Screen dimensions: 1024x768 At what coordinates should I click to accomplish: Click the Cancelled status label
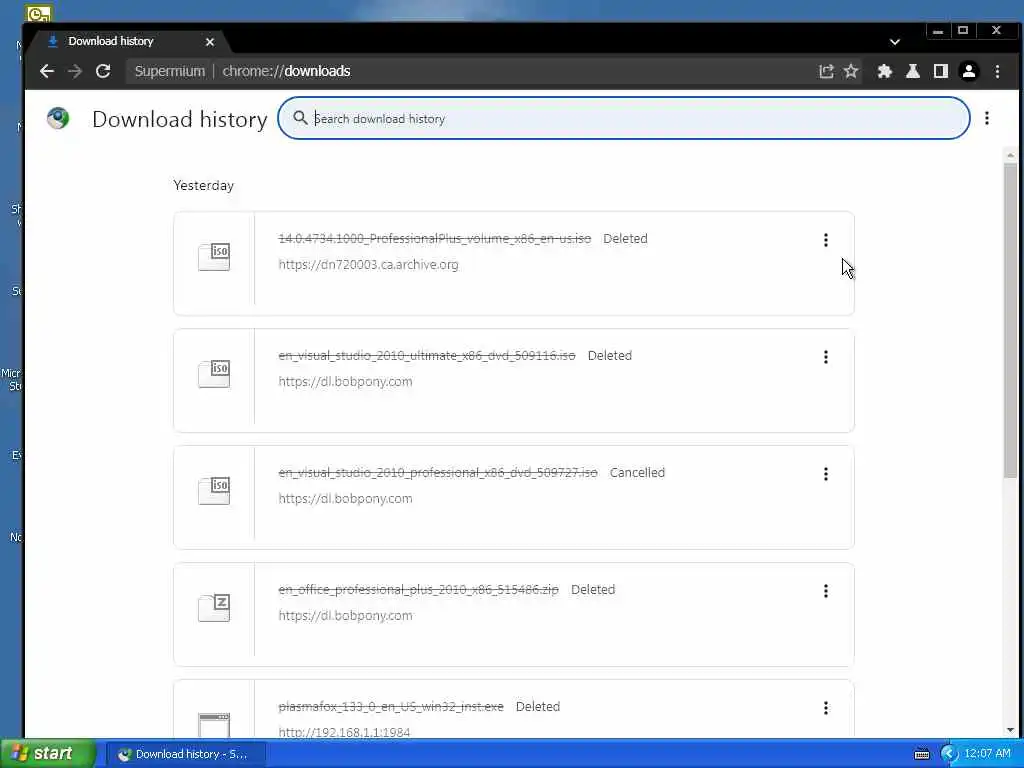click(x=637, y=472)
